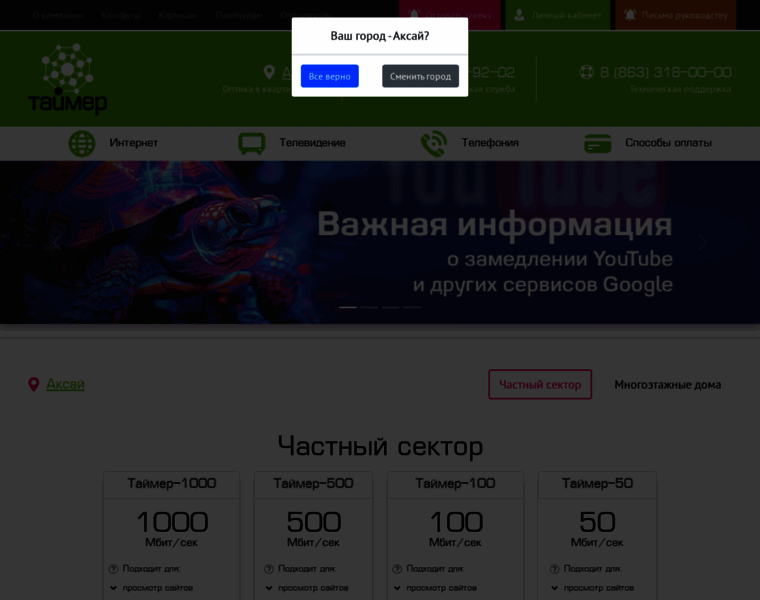Open the Способы оплаты menu section

click(x=668, y=142)
